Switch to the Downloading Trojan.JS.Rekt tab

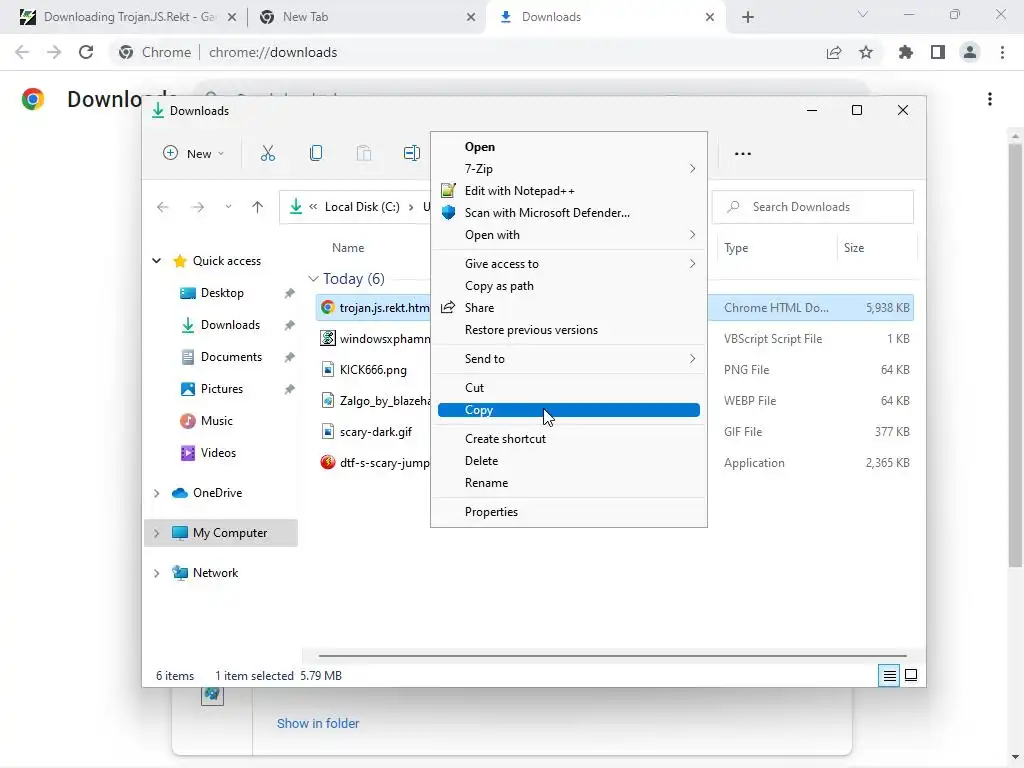[127, 17]
